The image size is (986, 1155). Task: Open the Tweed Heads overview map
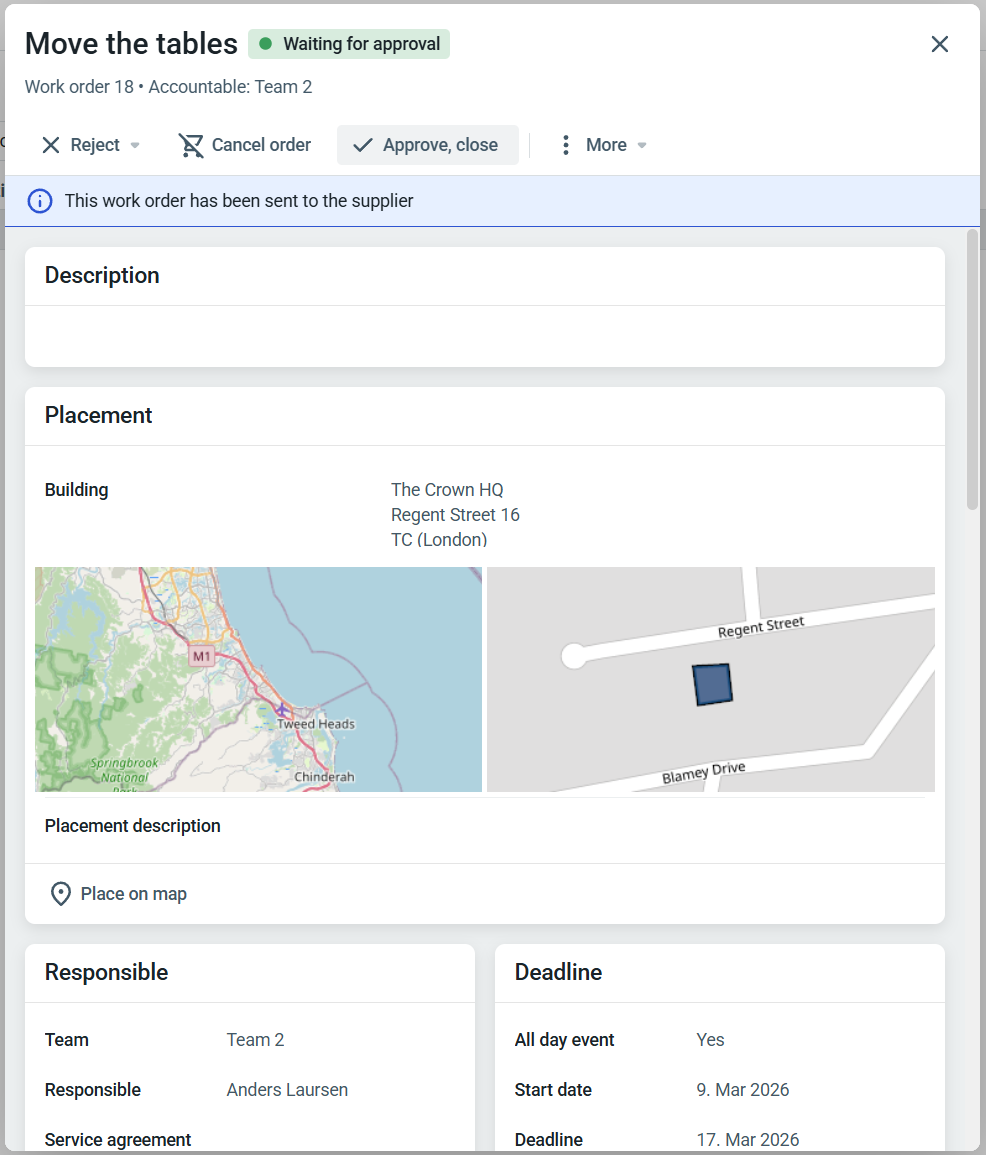point(258,679)
